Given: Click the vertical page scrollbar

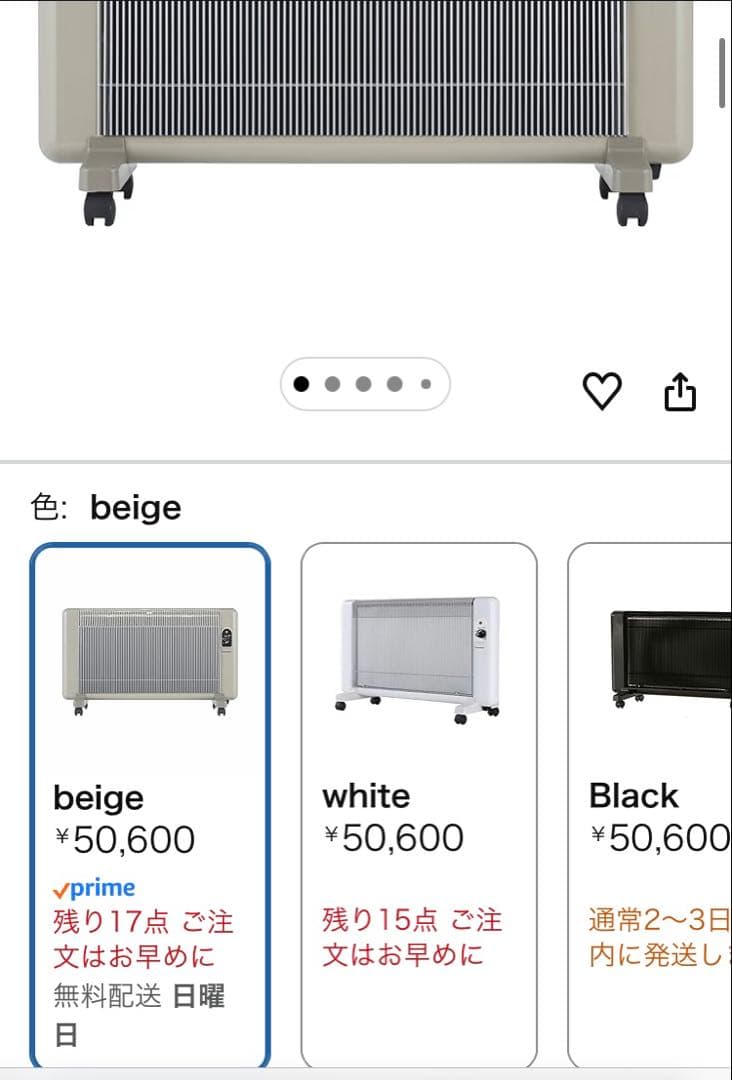Looking at the screenshot, I should 723,72.
